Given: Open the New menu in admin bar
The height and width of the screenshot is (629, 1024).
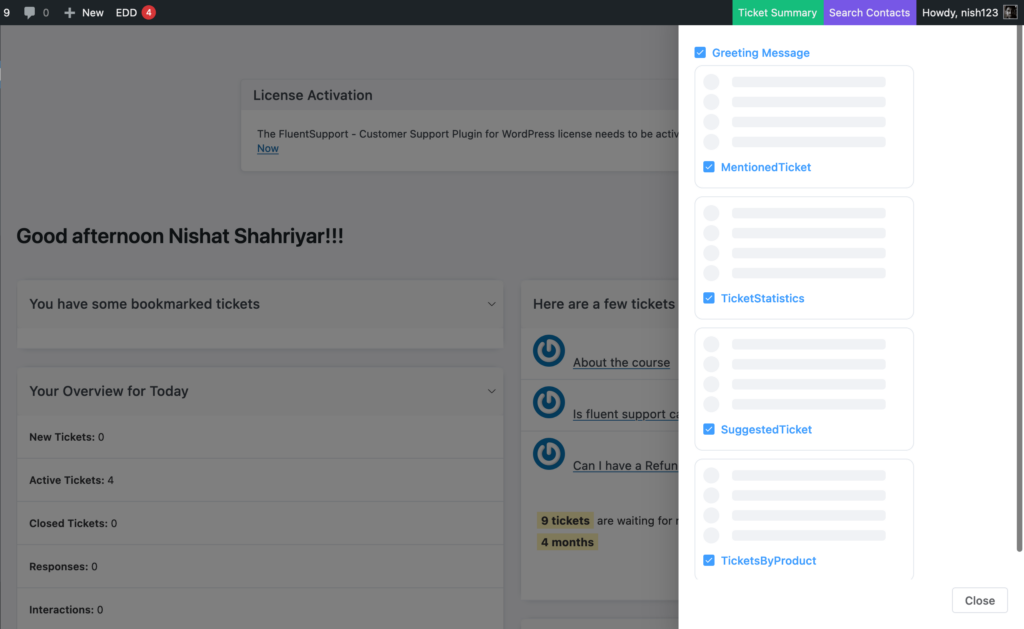Looking at the screenshot, I should (84, 12).
